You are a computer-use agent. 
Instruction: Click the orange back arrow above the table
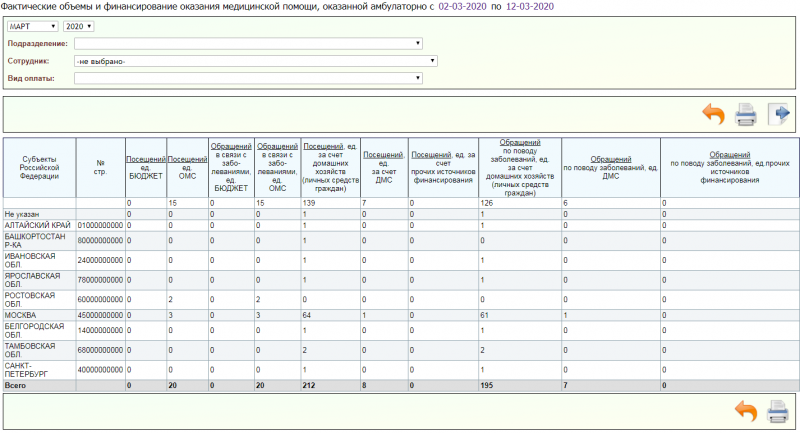(713, 114)
